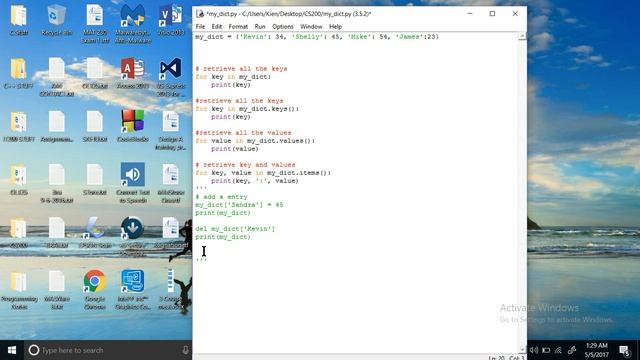Image resolution: width=640 pixels, height=360 pixels.
Task: Click the line 'for value in my_dict.values():'
Action: (x=255, y=141)
